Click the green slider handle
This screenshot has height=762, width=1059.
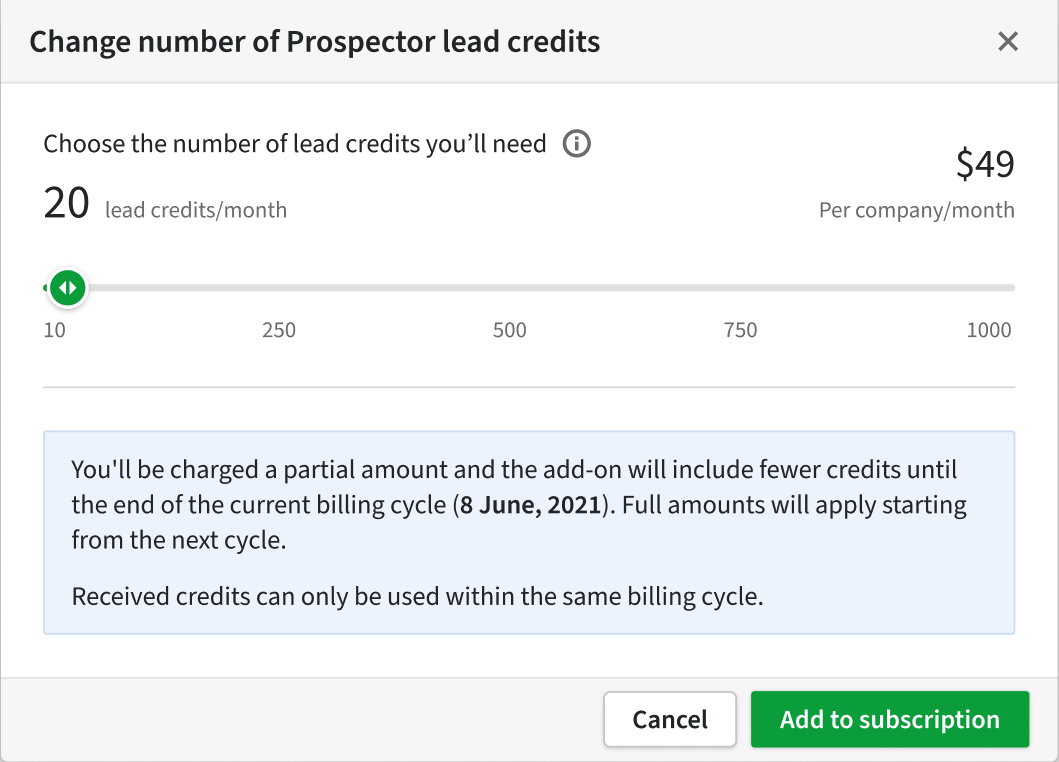(68, 288)
